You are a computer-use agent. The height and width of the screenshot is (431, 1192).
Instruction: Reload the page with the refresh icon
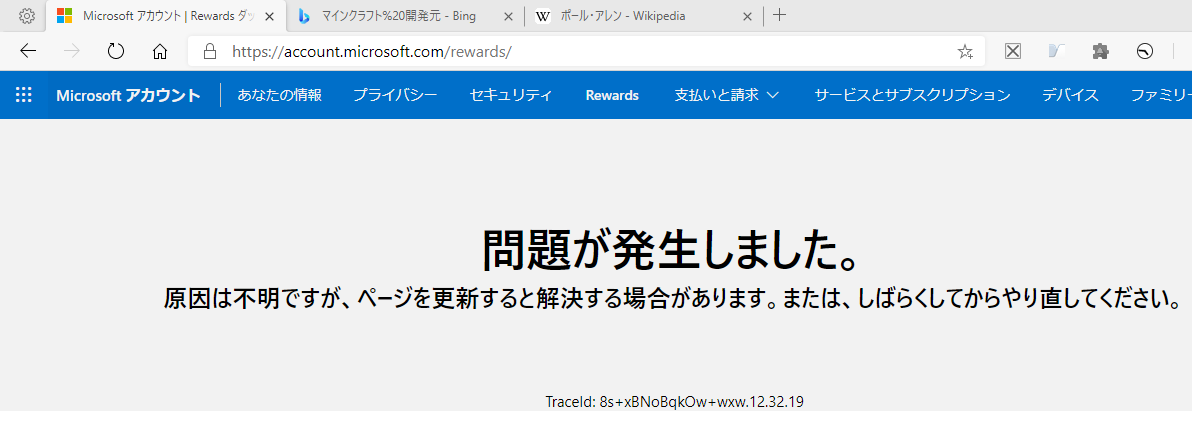[116, 51]
